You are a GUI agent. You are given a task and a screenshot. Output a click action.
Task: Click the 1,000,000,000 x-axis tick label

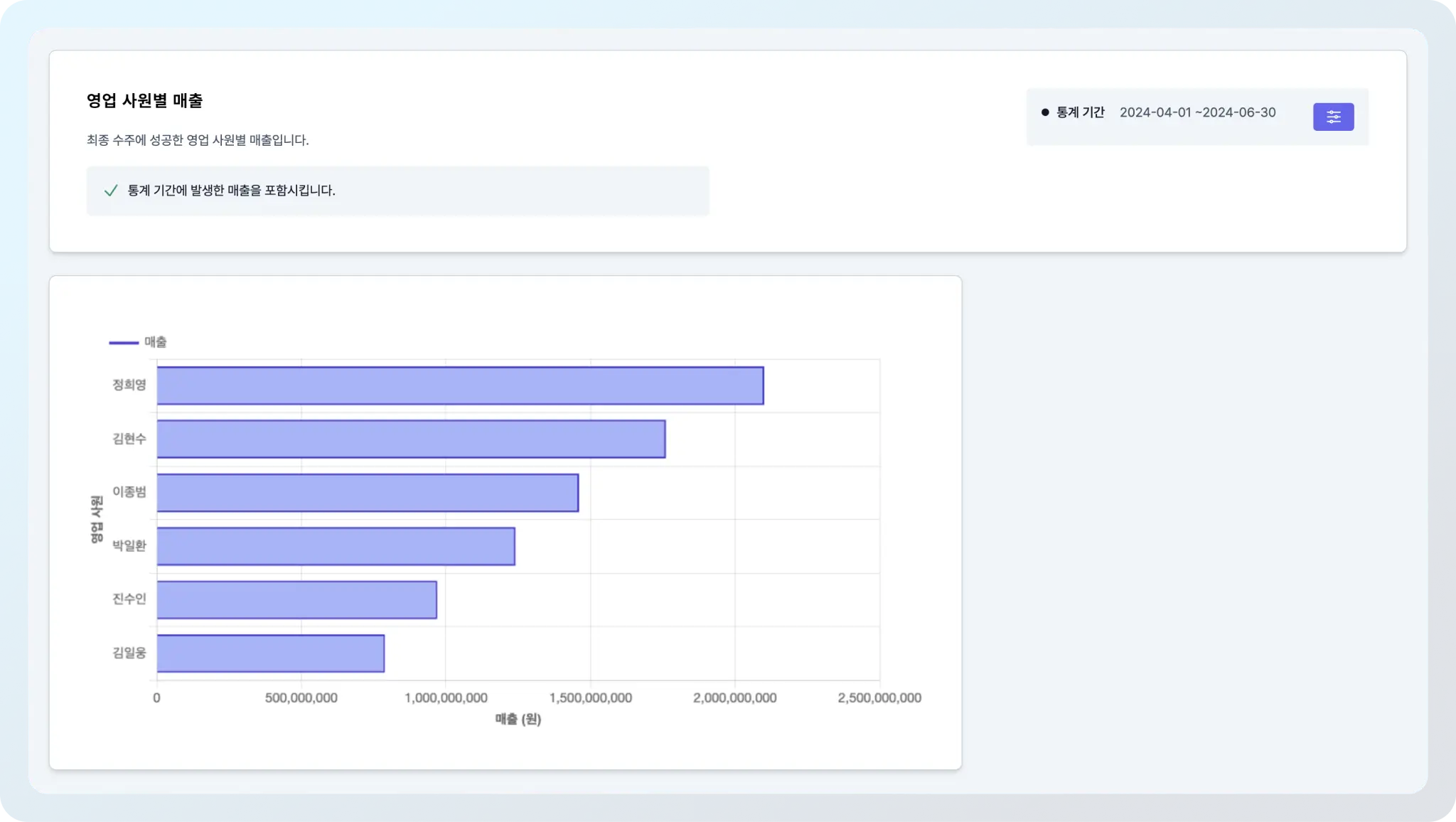pos(446,698)
